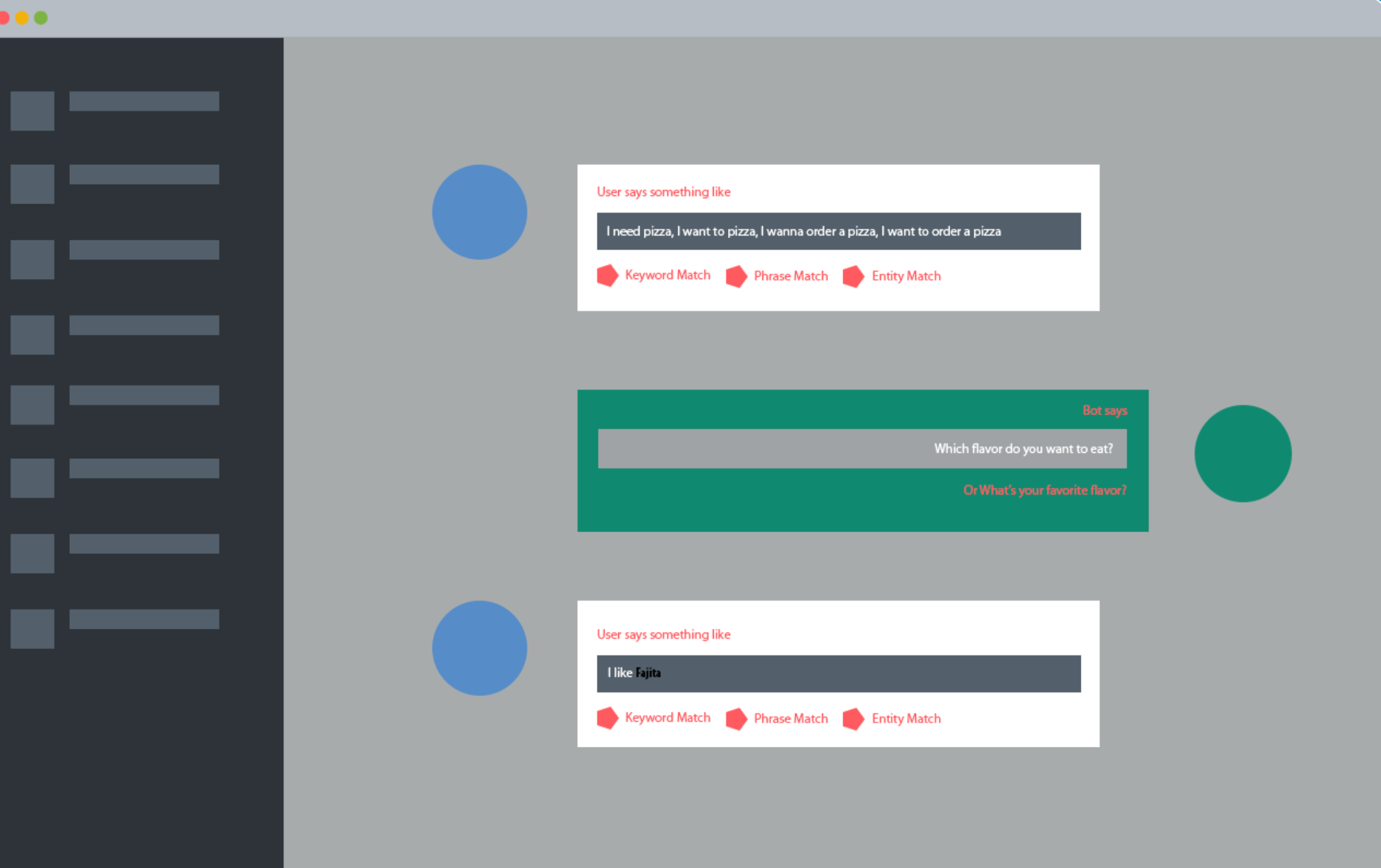
Task: Select the second sidebar menu label bar
Action: coord(144,174)
